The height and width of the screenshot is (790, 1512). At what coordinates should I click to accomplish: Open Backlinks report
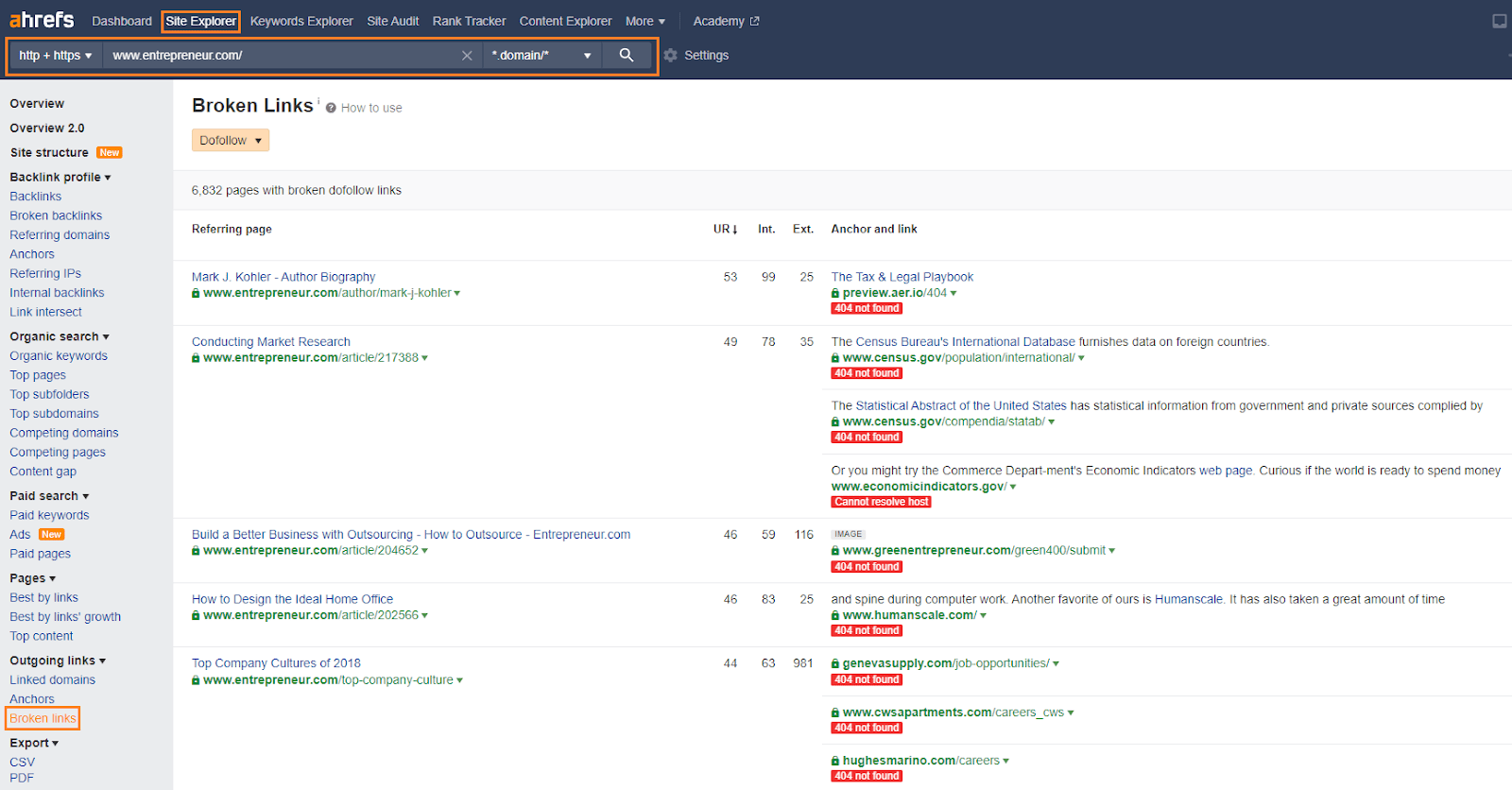tap(36, 197)
